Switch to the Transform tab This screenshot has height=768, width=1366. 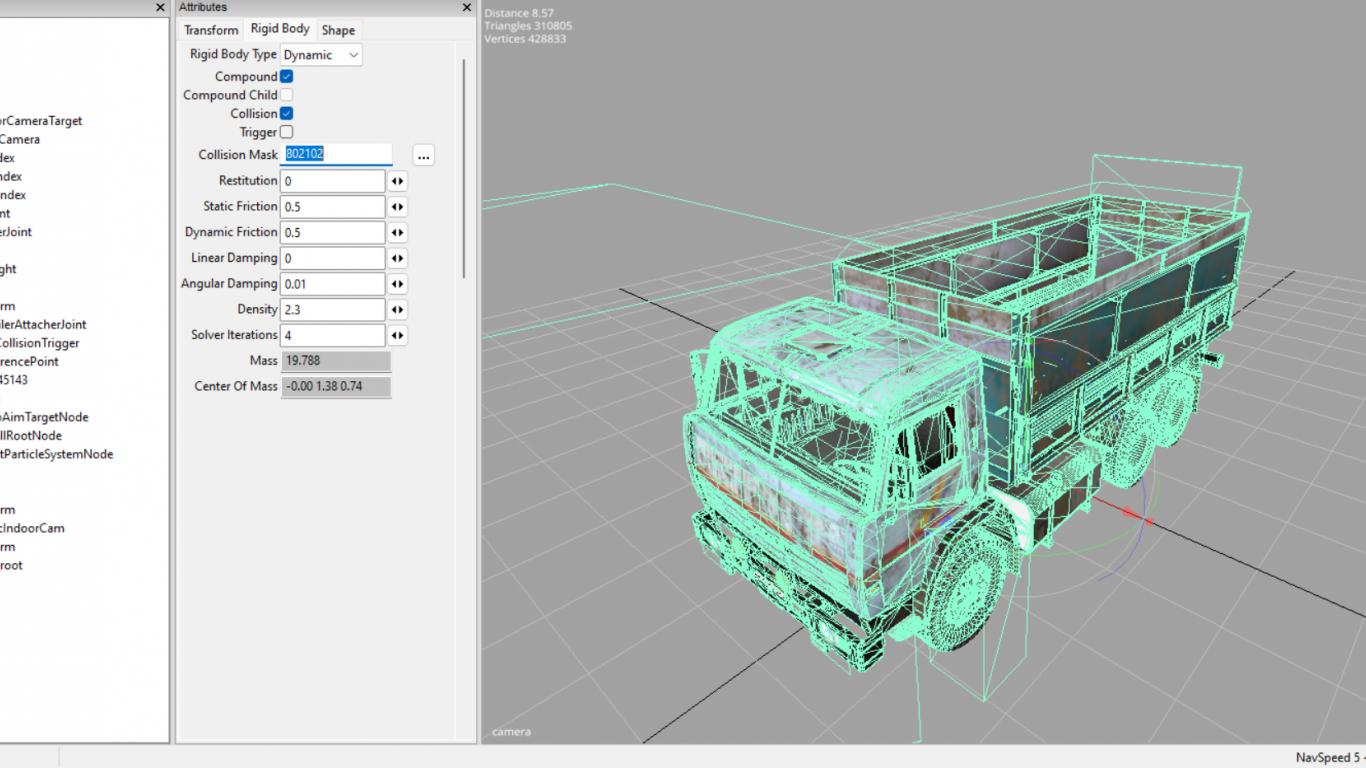click(x=211, y=30)
